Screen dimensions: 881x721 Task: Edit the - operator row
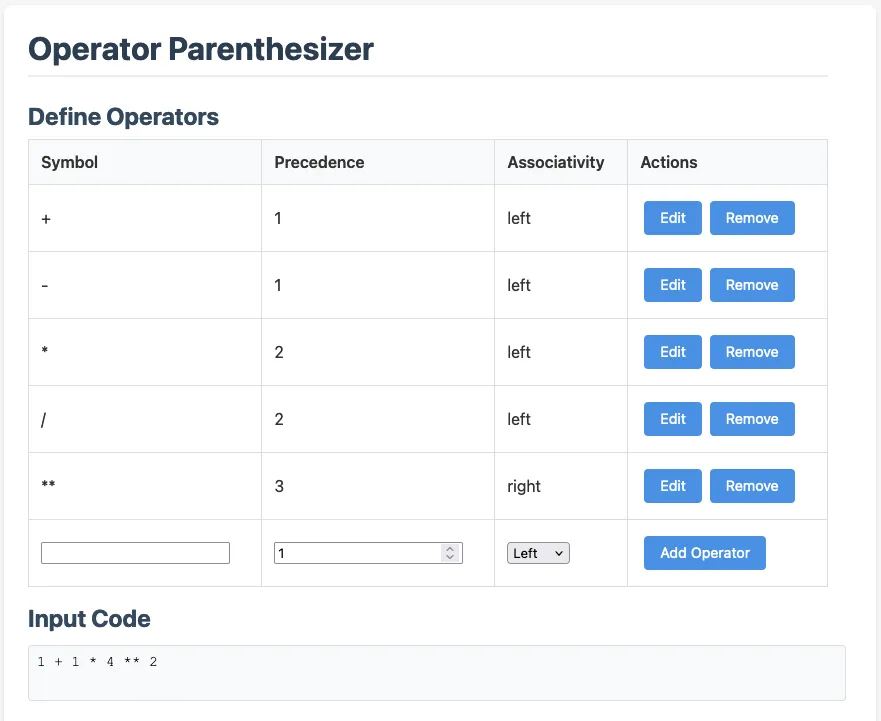(673, 285)
